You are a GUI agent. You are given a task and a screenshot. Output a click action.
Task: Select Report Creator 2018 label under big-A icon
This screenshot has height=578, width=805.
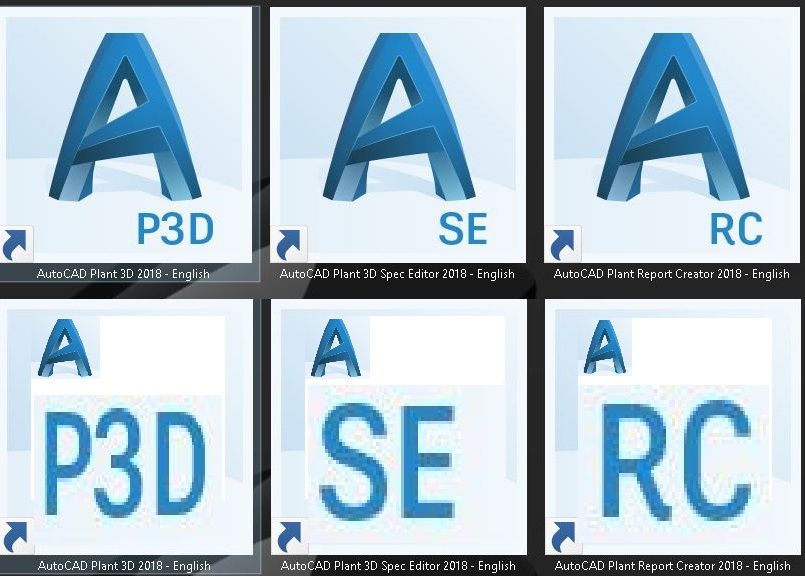pyautogui.click(x=672, y=274)
